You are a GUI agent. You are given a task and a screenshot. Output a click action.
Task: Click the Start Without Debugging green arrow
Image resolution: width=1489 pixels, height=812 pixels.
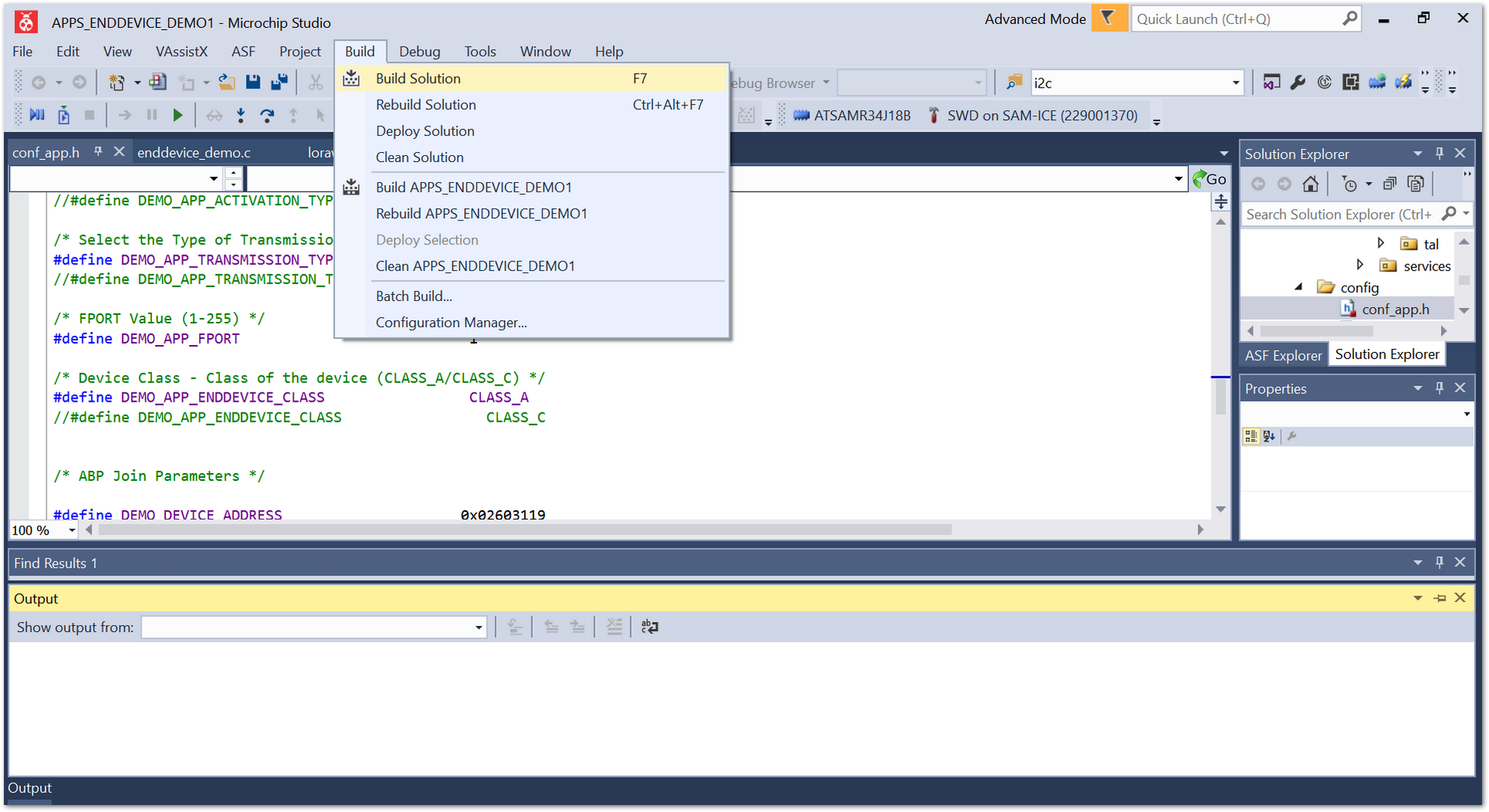tap(178, 116)
